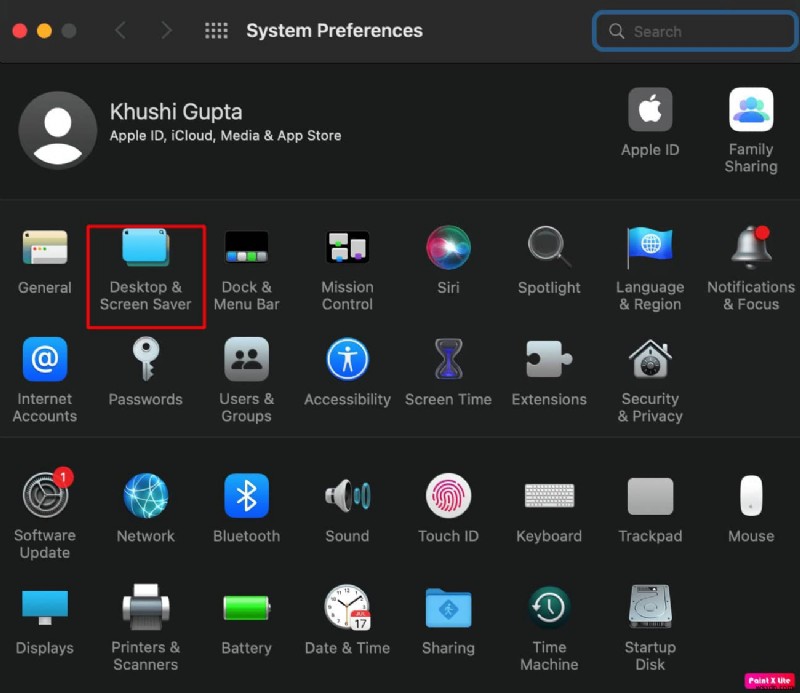Open Spotlight preferences

(549, 248)
